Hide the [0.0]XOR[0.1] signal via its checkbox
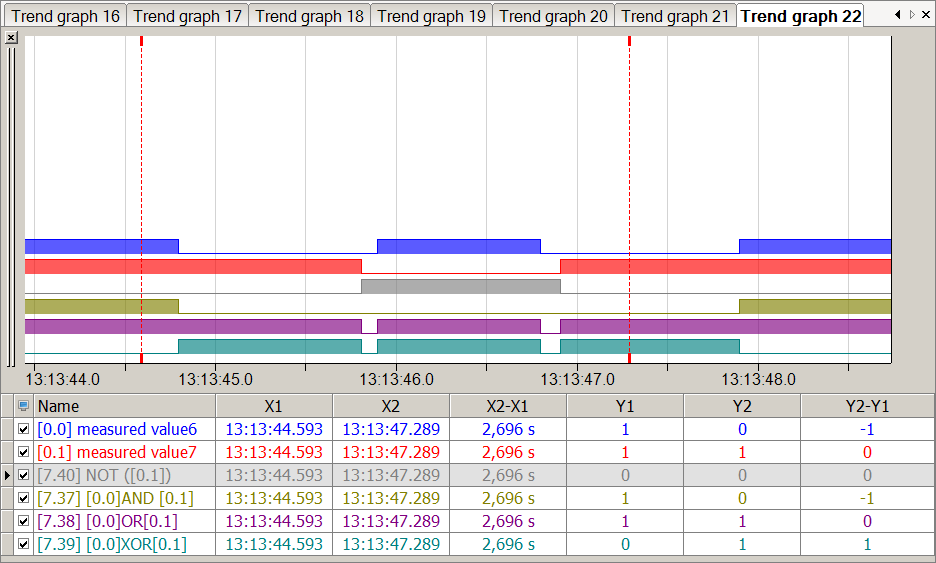The height and width of the screenshot is (563, 936). pos(24,544)
